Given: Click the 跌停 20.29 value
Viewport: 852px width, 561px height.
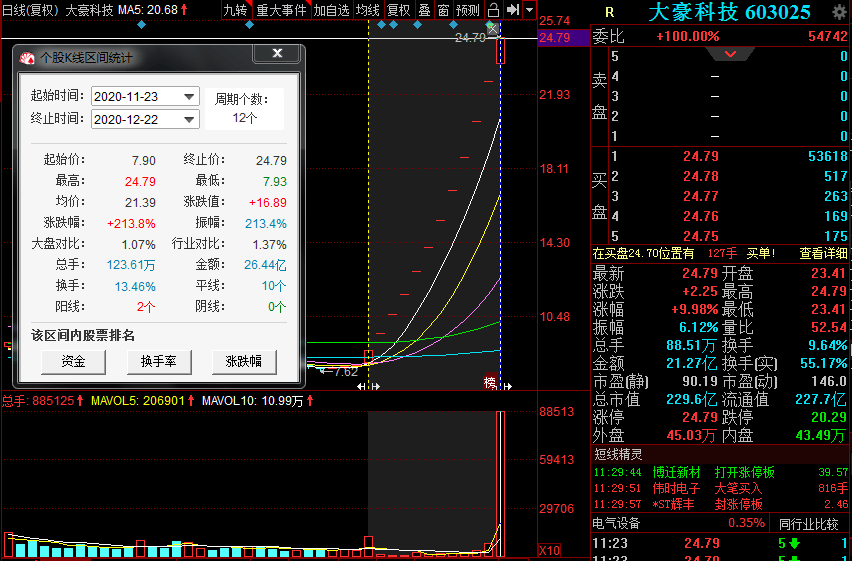Looking at the screenshot, I should [x=829, y=417].
